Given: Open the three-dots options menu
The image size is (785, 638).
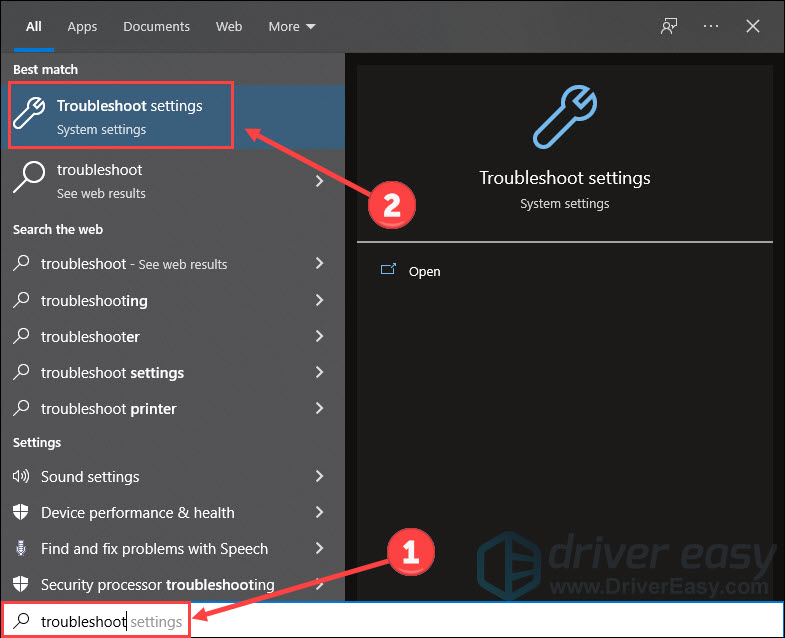Looking at the screenshot, I should (711, 26).
